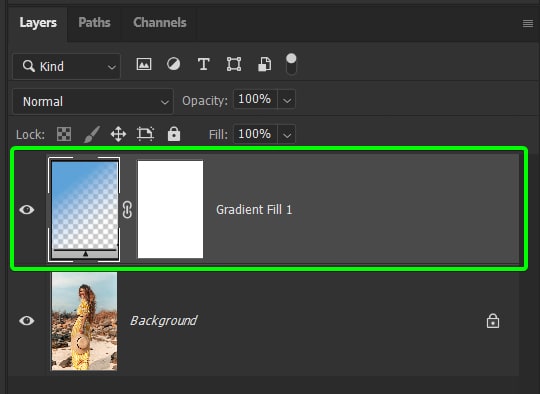
Task: Lock all padlock icon
Action: [x=174, y=134]
